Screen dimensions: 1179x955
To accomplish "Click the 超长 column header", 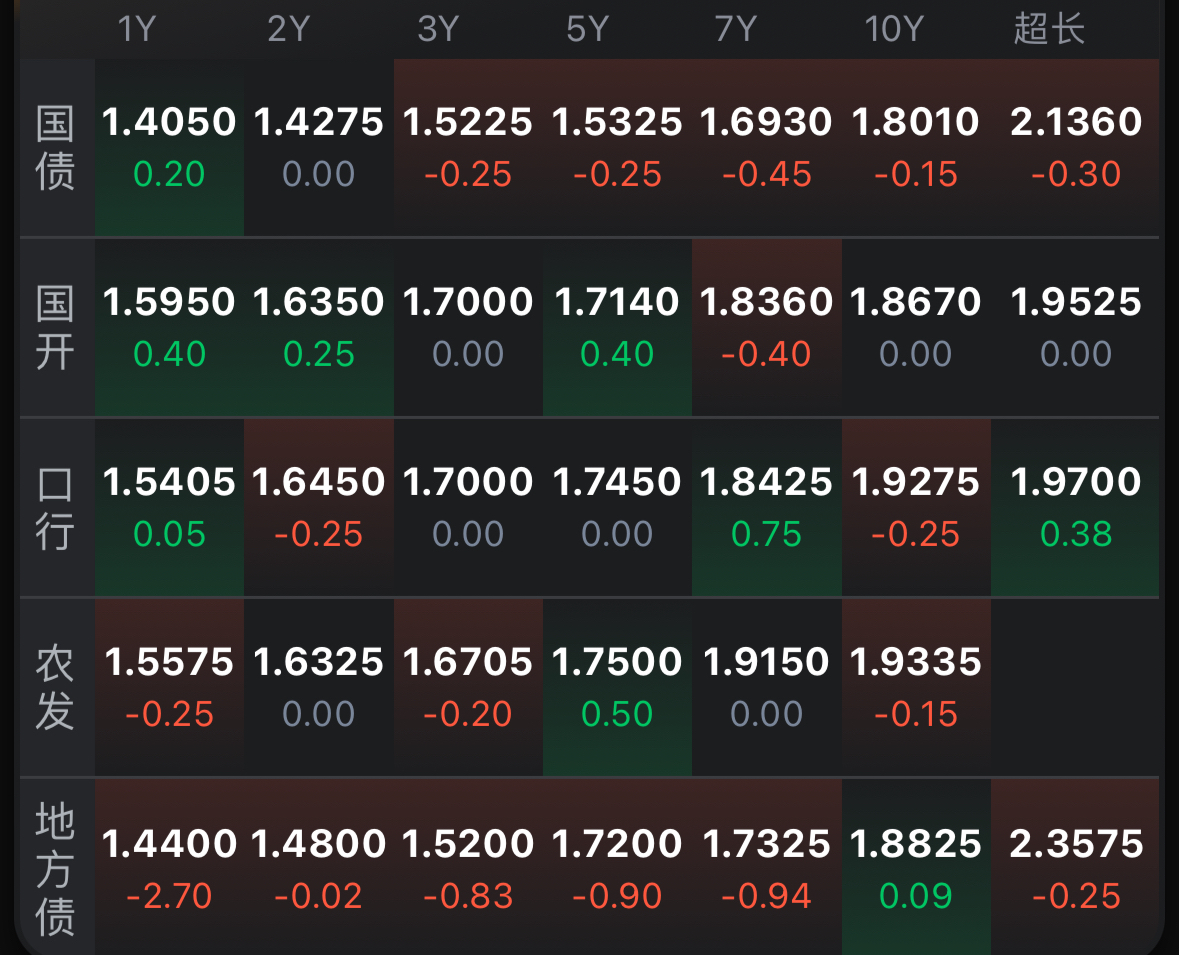I will [1049, 29].
